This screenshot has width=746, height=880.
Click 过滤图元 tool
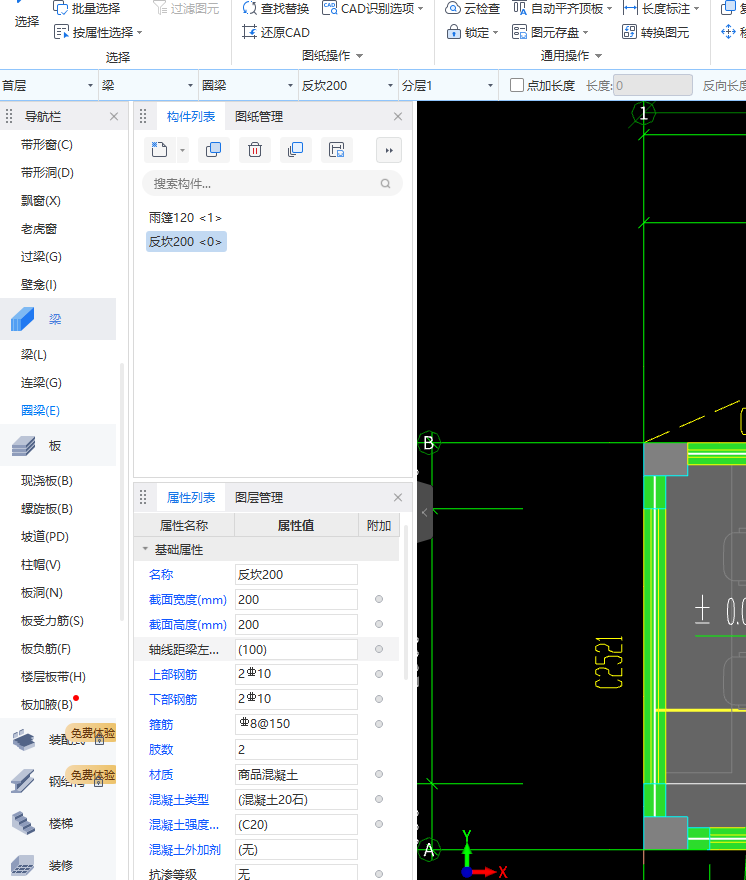(x=186, y=8)
